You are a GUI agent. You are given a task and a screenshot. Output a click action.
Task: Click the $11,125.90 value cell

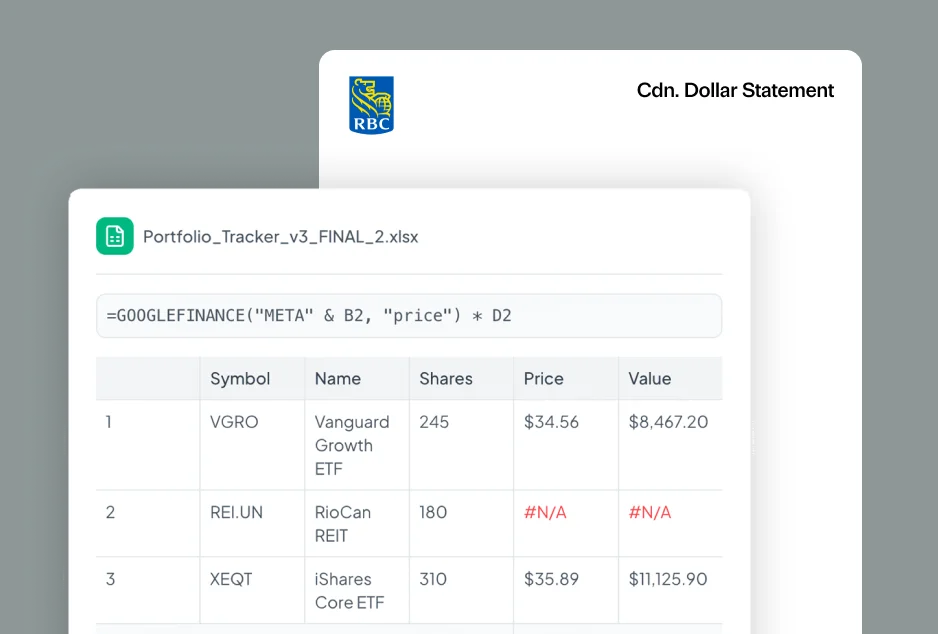pos(668,579)
